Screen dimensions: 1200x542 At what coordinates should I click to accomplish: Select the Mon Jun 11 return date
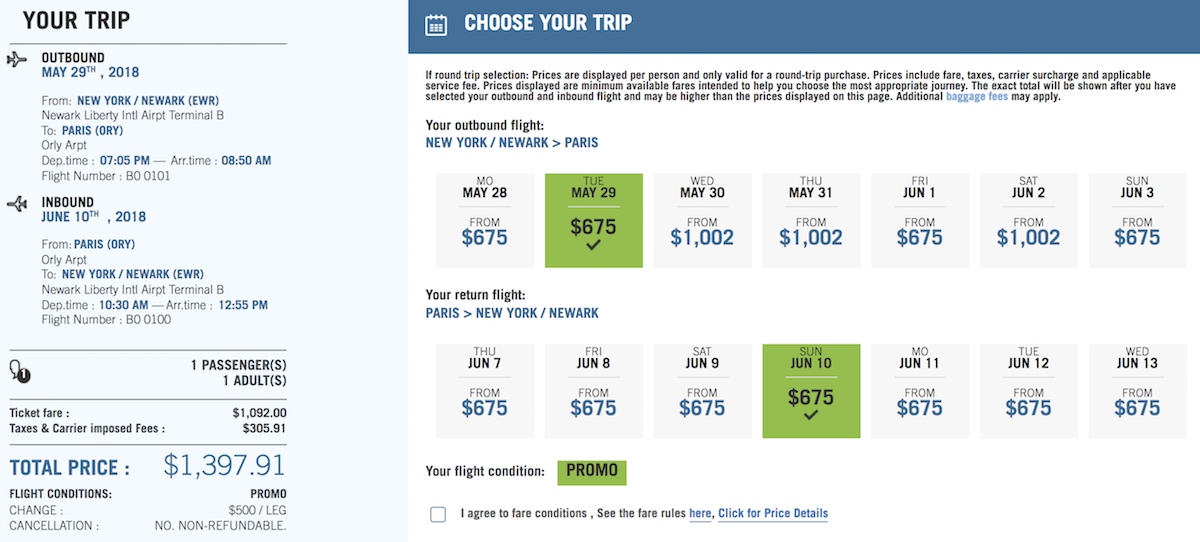[x=920, y=392]
